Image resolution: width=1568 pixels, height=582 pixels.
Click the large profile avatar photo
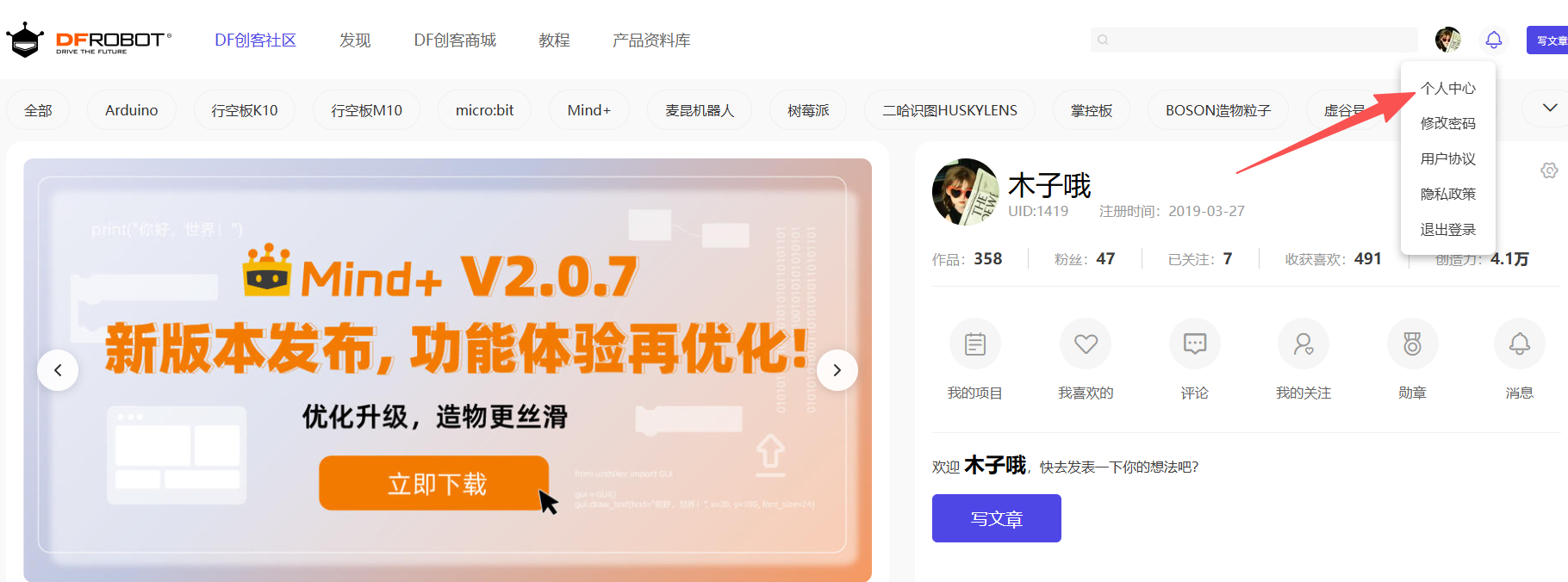click(x=966, y=192)
